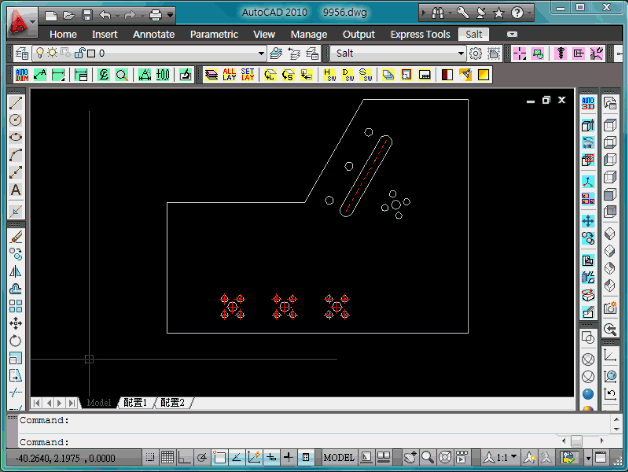628x472 pixels.
Task: Click the Plot printer icon
Action: (x=155, y=15)
